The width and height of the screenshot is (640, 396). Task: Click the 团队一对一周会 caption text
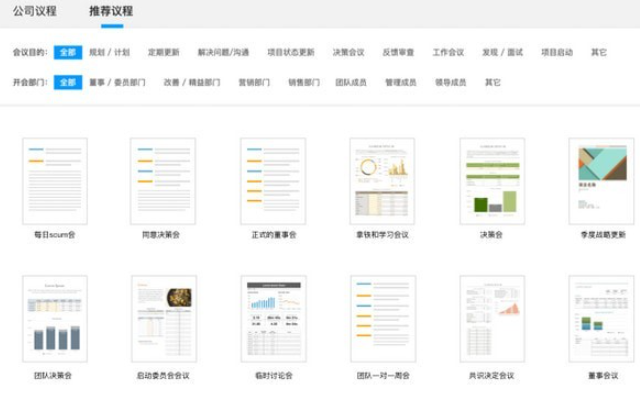383,376
